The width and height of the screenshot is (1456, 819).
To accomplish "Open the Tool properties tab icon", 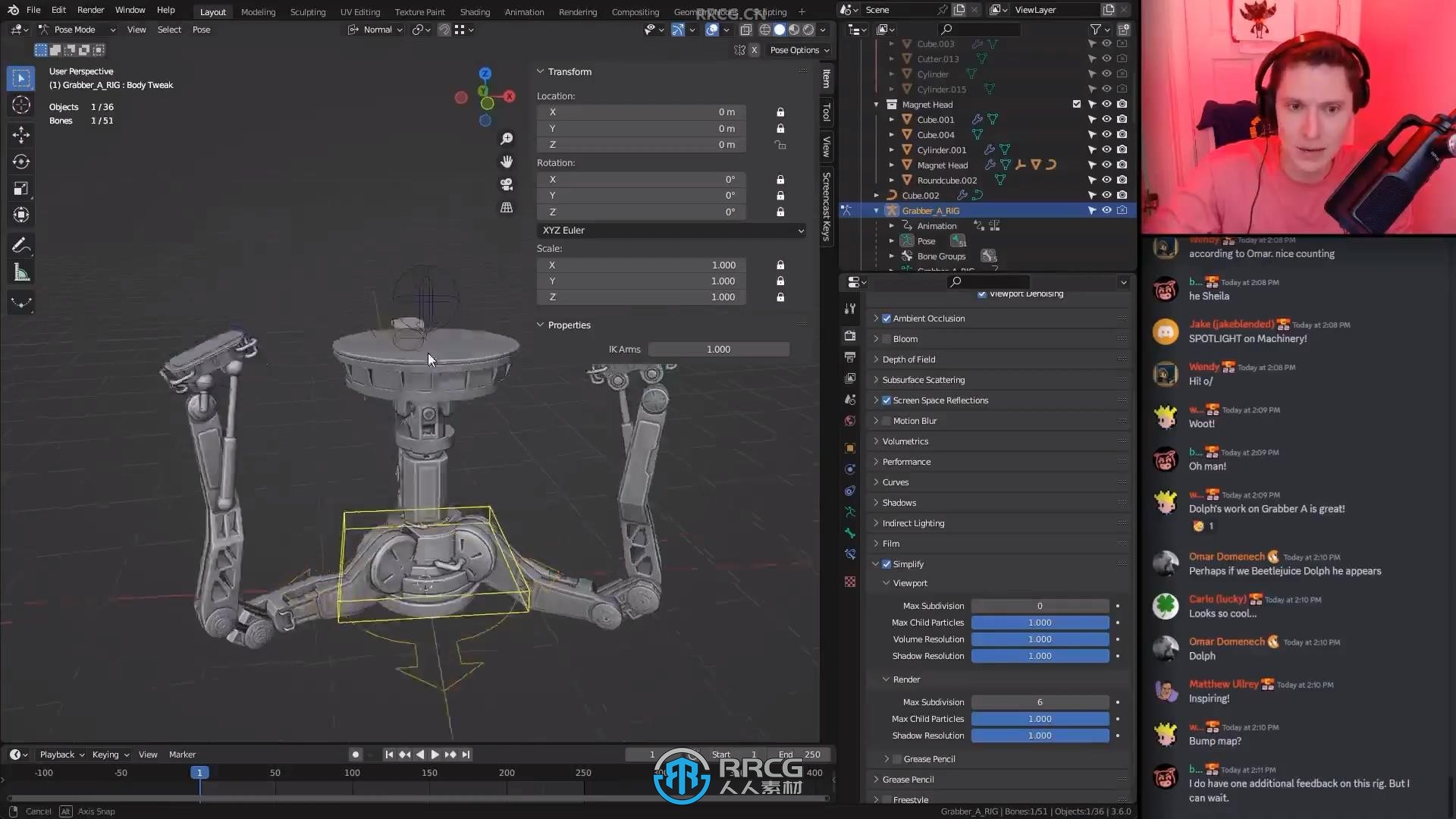I will [850, 309].
